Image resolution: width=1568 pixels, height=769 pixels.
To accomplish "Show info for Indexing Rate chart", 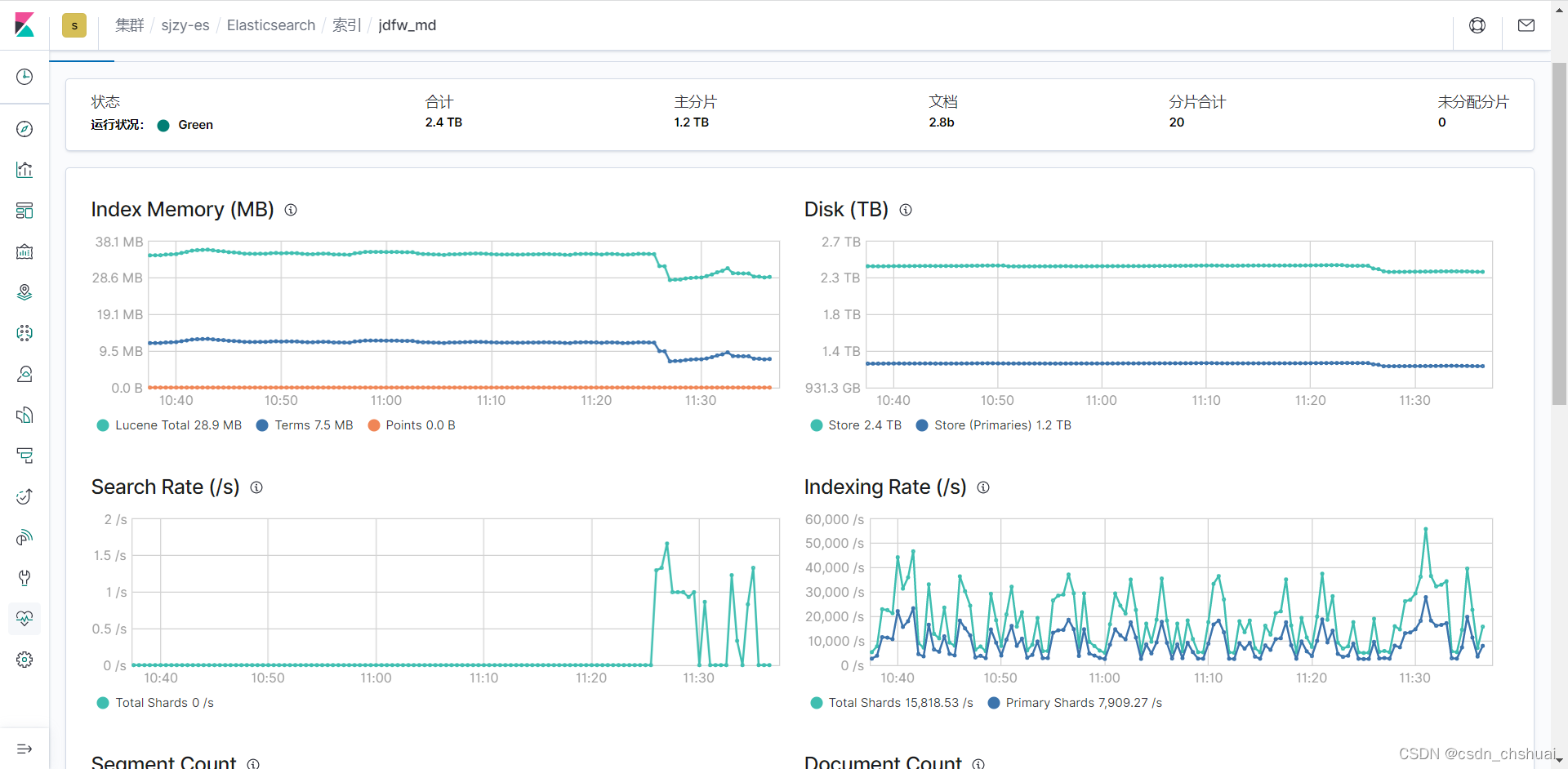I will tap(983, 487).
